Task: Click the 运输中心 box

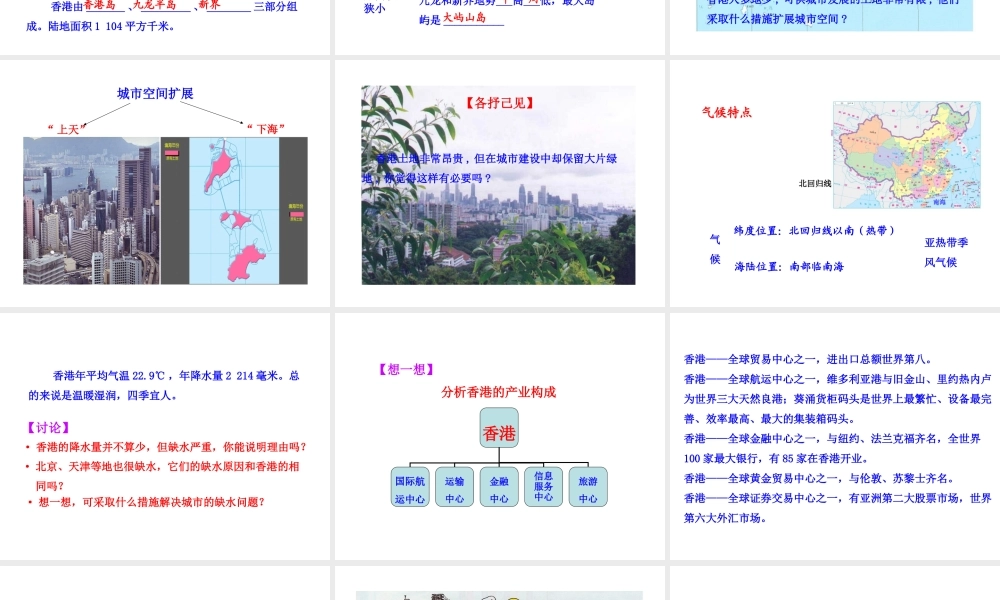Action: click(455, 487)
